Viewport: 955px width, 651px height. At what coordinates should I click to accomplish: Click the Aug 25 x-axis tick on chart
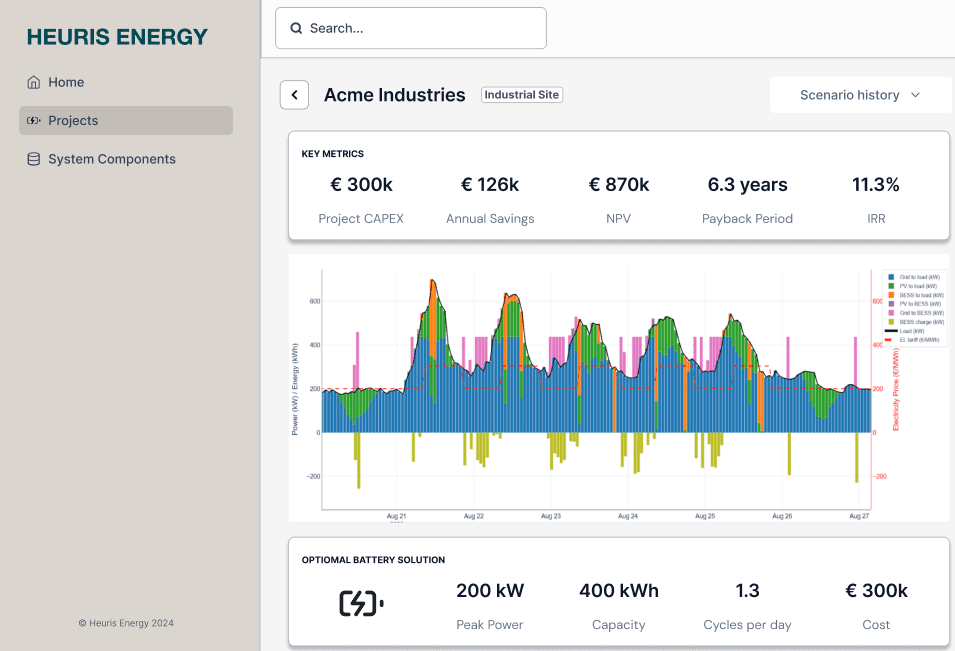(705, 516)
